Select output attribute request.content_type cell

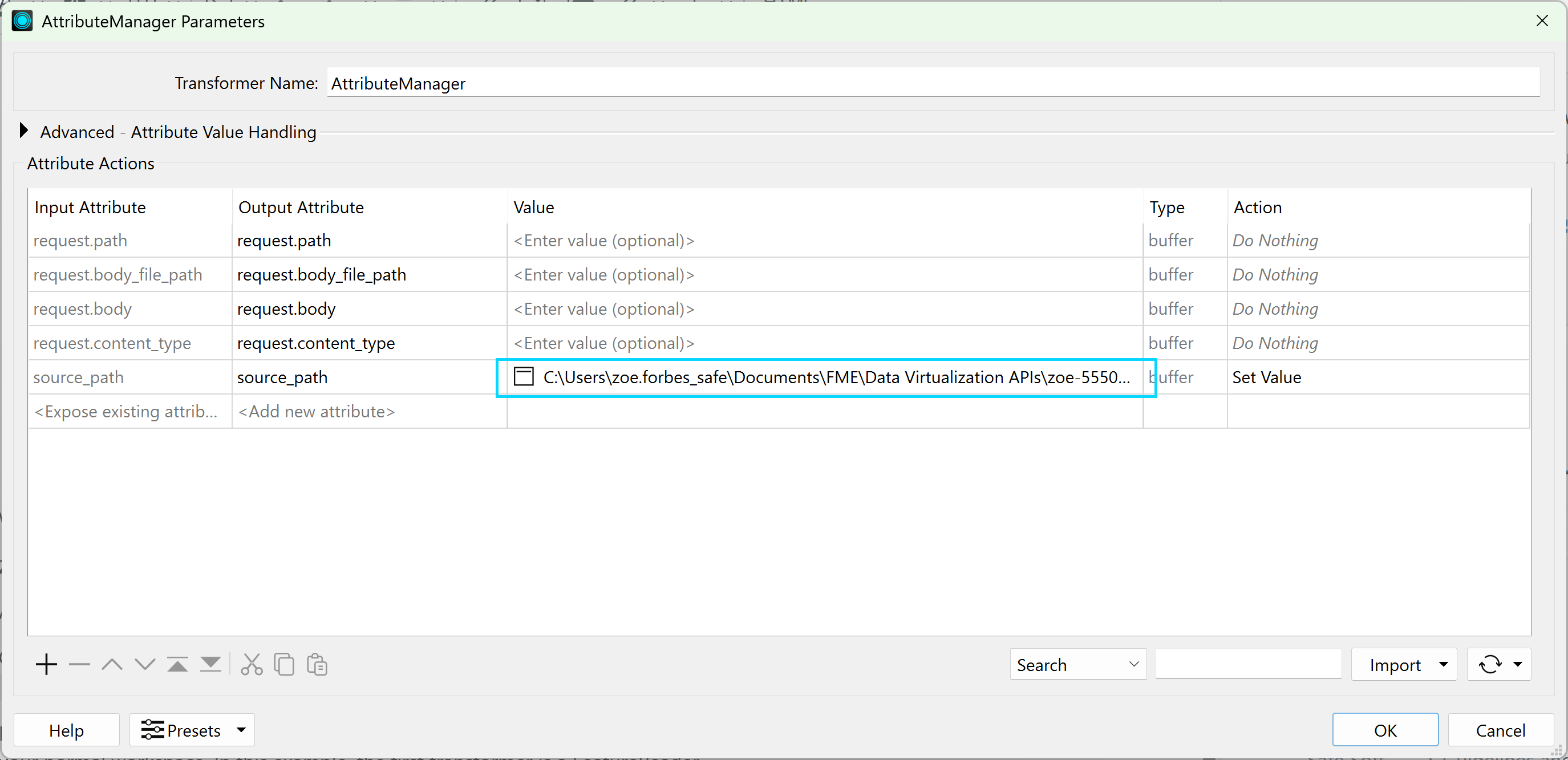370,343
